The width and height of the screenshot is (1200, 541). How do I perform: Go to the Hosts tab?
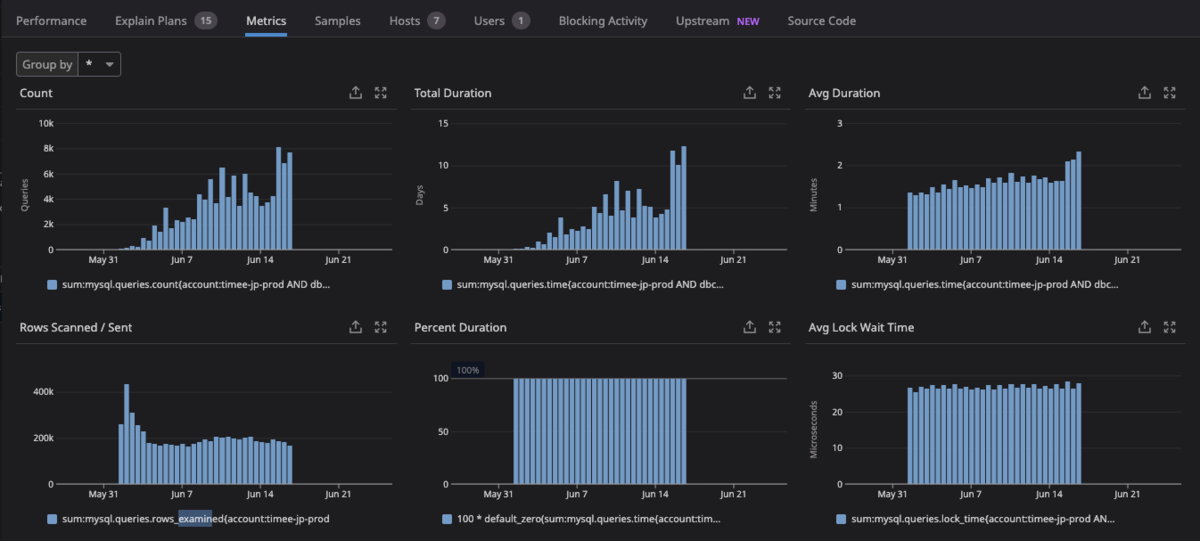coord(417,20)
